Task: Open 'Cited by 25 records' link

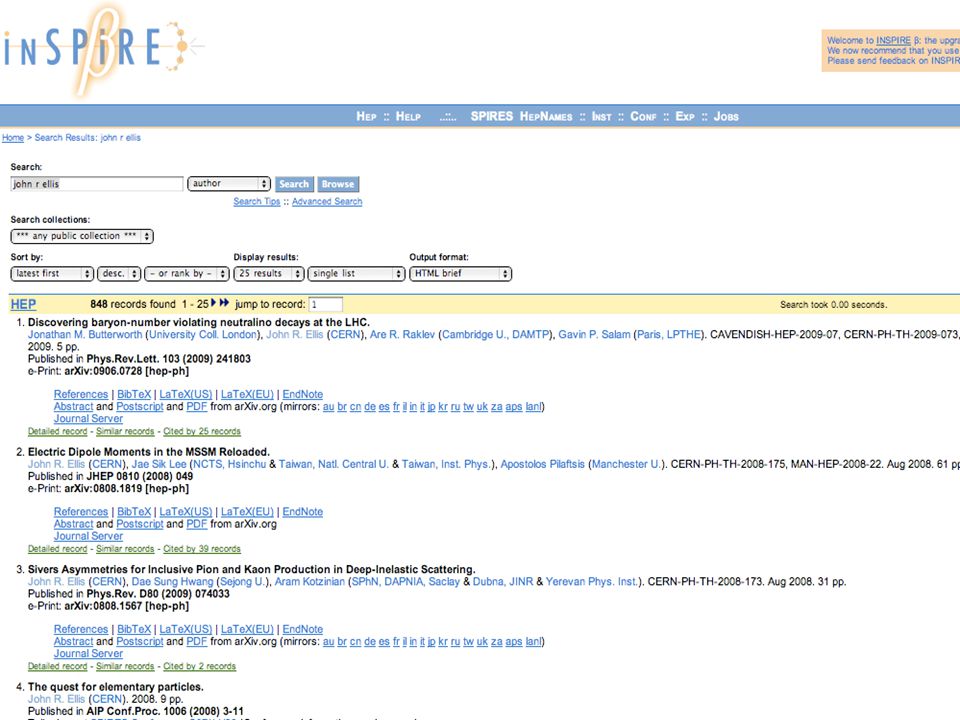Action: point(201,432)
